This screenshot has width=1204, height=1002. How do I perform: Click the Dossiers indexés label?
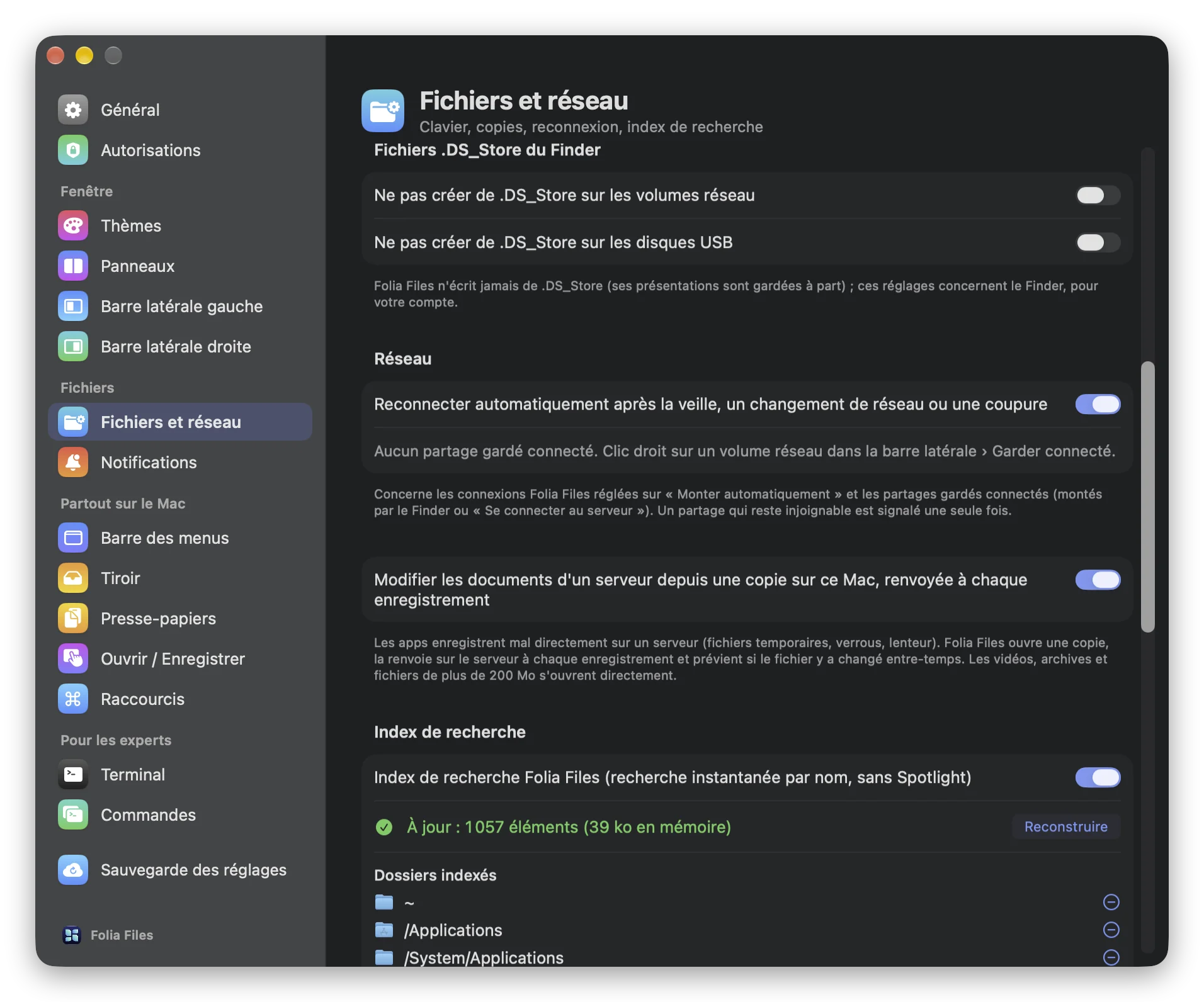435,875
